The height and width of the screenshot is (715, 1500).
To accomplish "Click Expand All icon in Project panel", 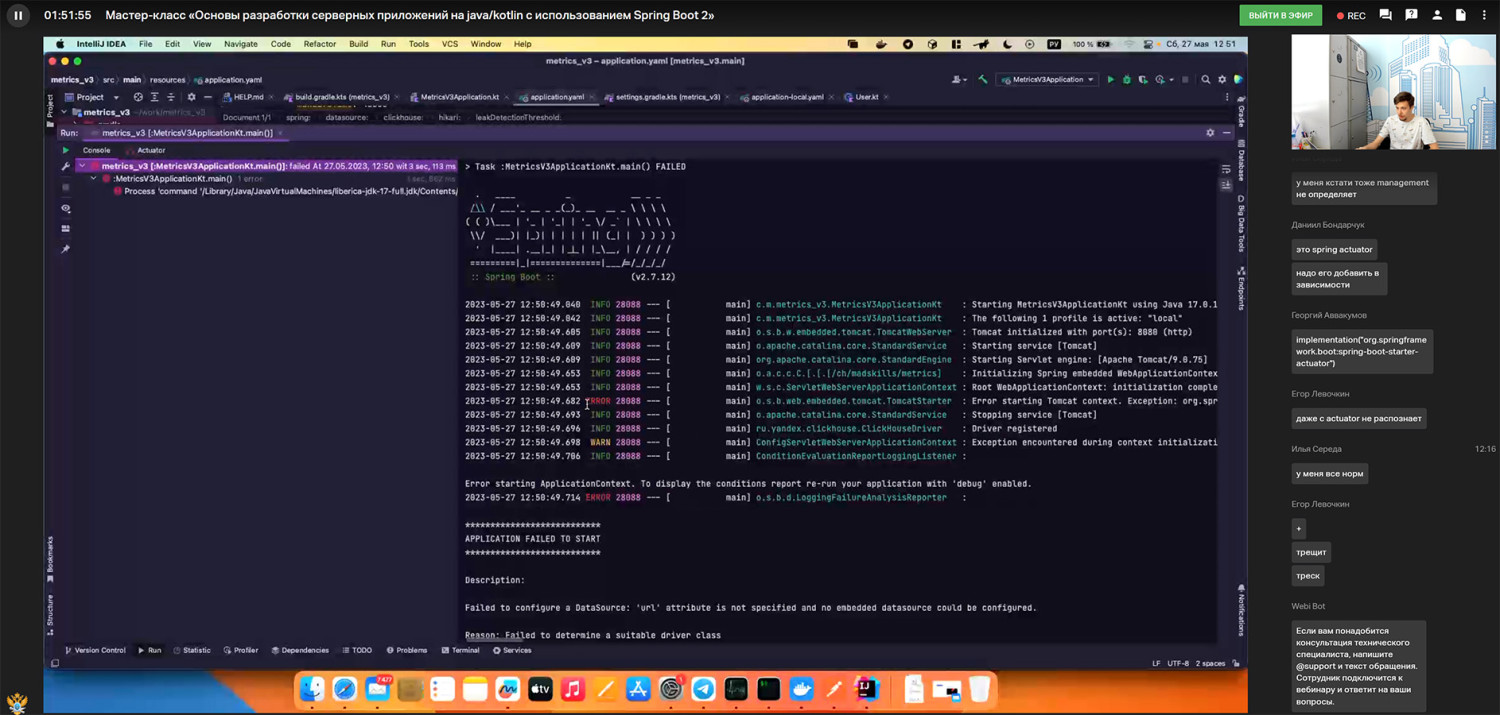I will pyautogui.click(x=154, y=97).
